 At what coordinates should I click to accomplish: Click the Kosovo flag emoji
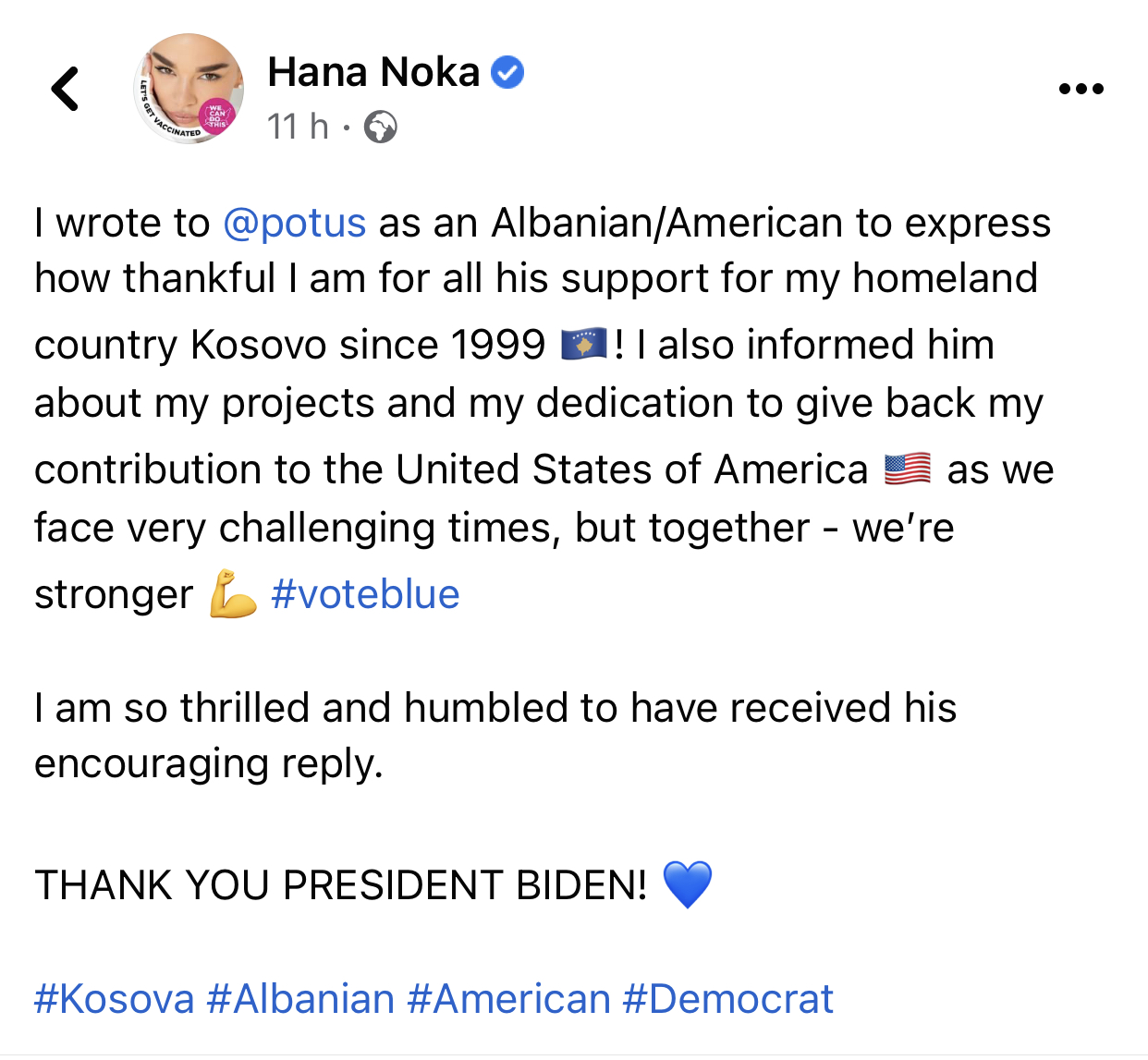tap(584, 344)
